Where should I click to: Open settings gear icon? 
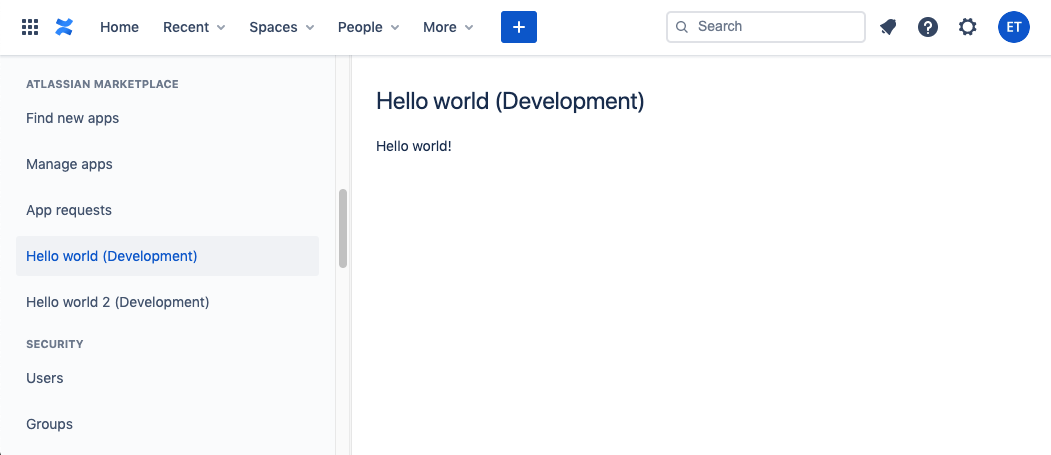[x=967, y=27]
